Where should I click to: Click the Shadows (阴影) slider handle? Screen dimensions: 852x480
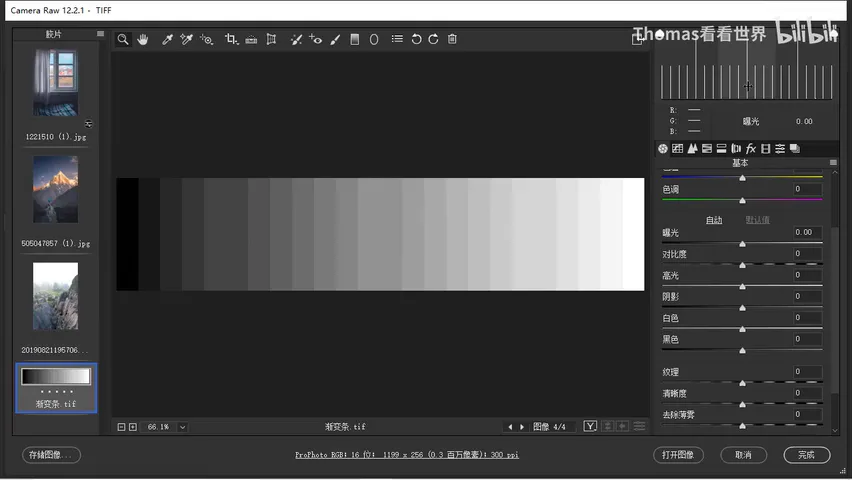(742, 308)
